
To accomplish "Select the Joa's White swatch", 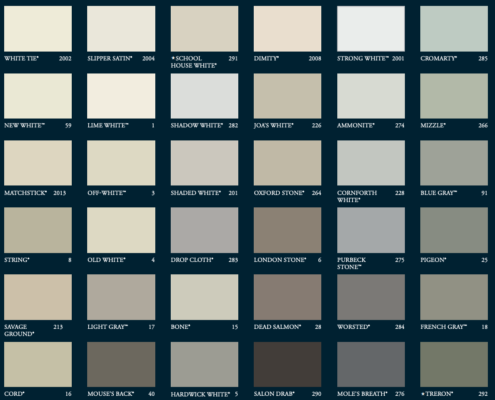I will point(287,96).
